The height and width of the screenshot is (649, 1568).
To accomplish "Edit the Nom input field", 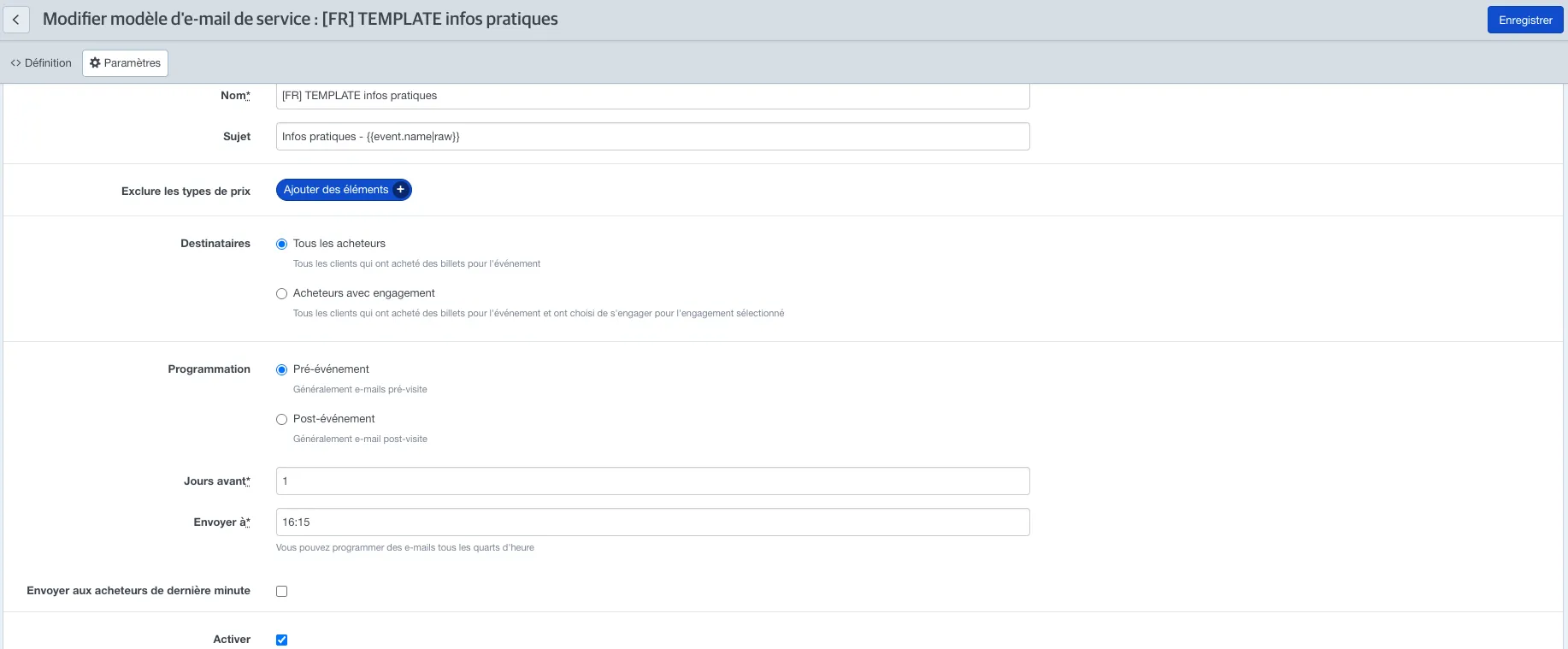I will tap(652, 96).
